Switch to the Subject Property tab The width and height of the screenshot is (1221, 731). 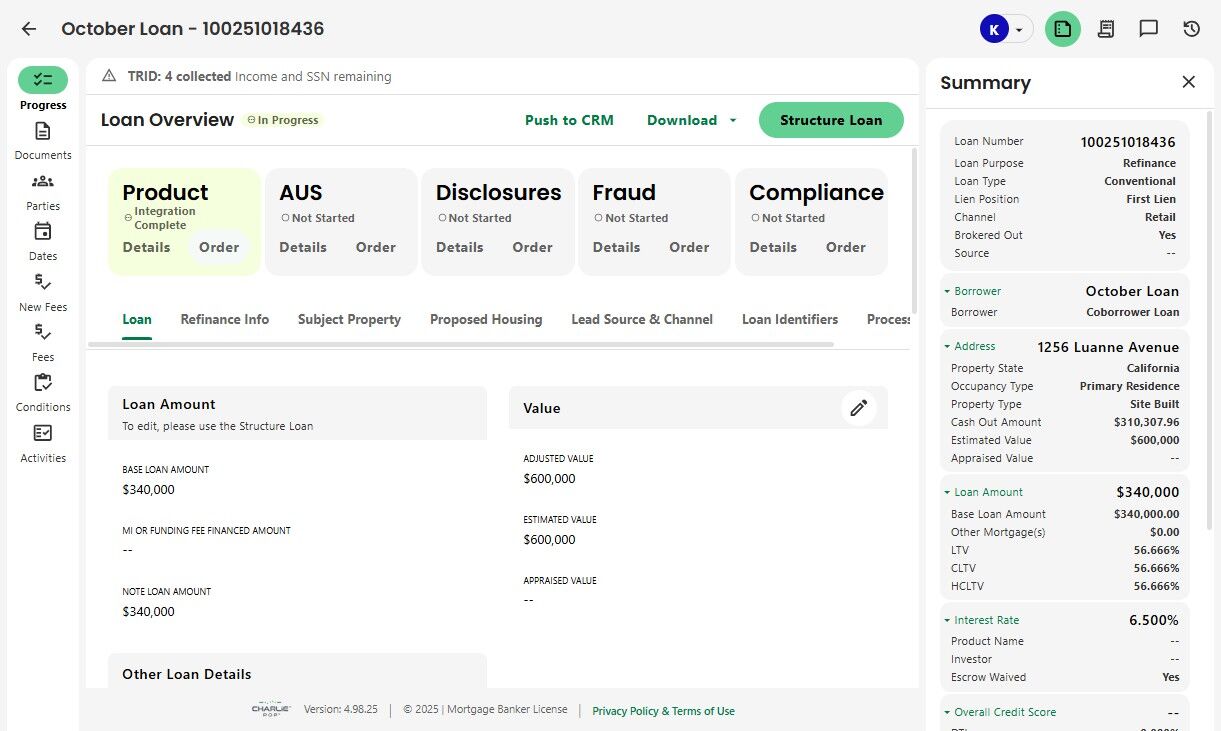click(x=349, y=320)
